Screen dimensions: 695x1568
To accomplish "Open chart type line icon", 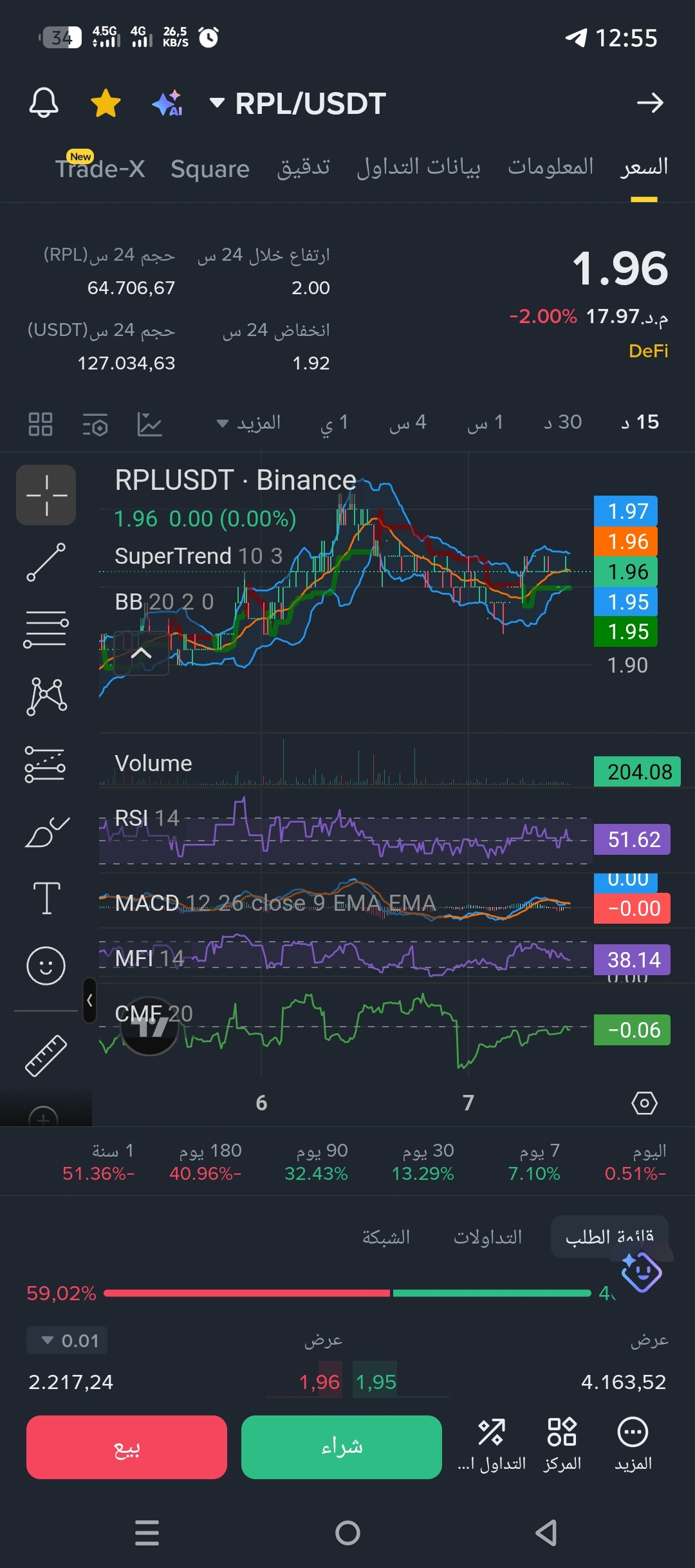I will [149, 424].
